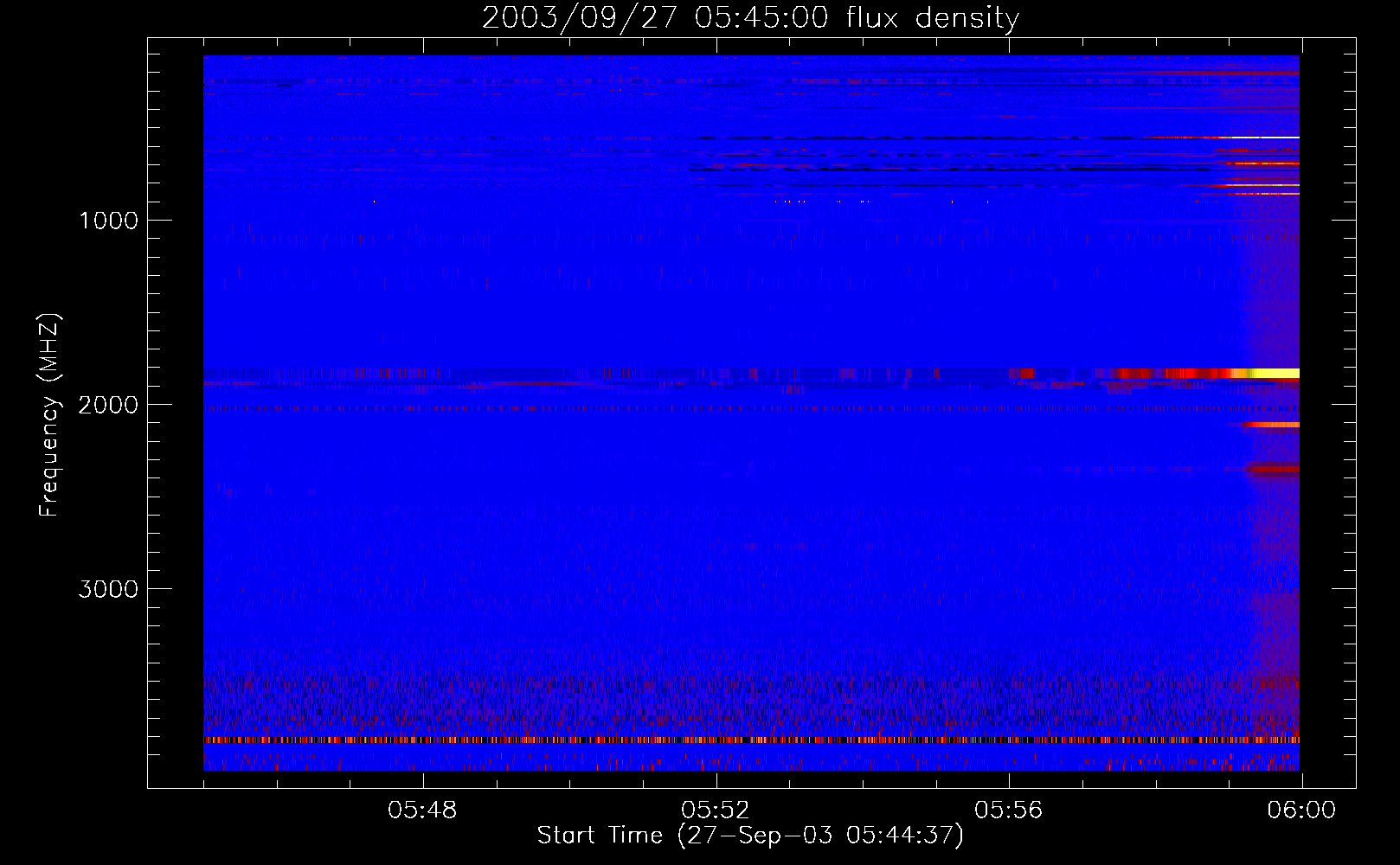
Task: Click the '05:48' time tick label
Action: pyautogui.click(x=422, y=811)
